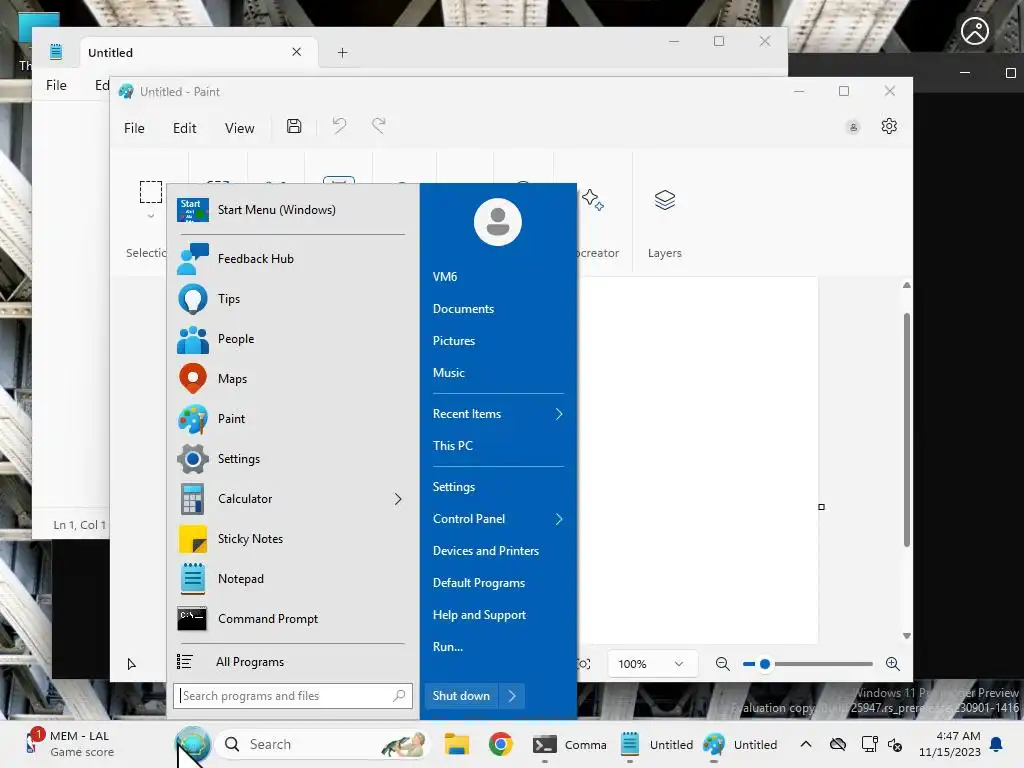Click the clock showing 4:47 AM

pos(950,744)
